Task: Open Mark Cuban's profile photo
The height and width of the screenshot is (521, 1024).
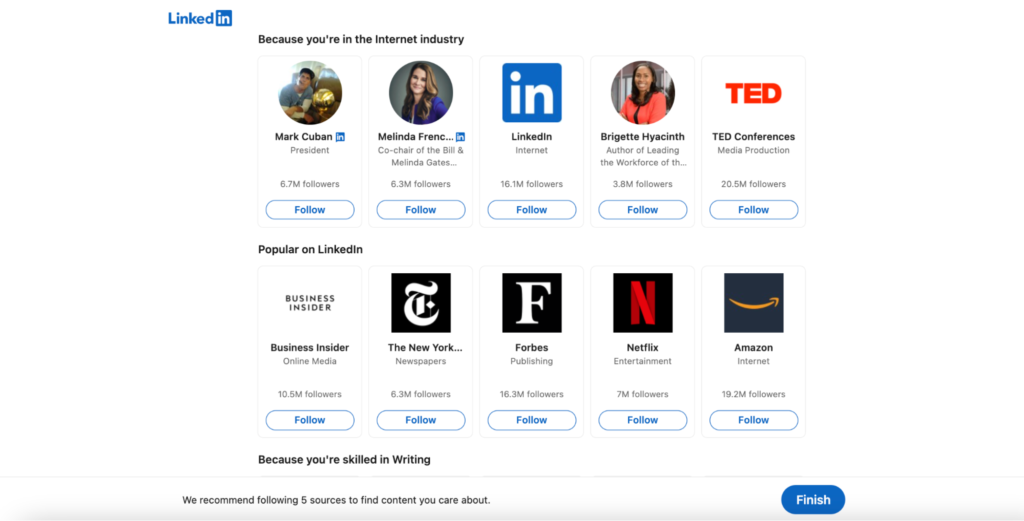Action: point(310,93)
